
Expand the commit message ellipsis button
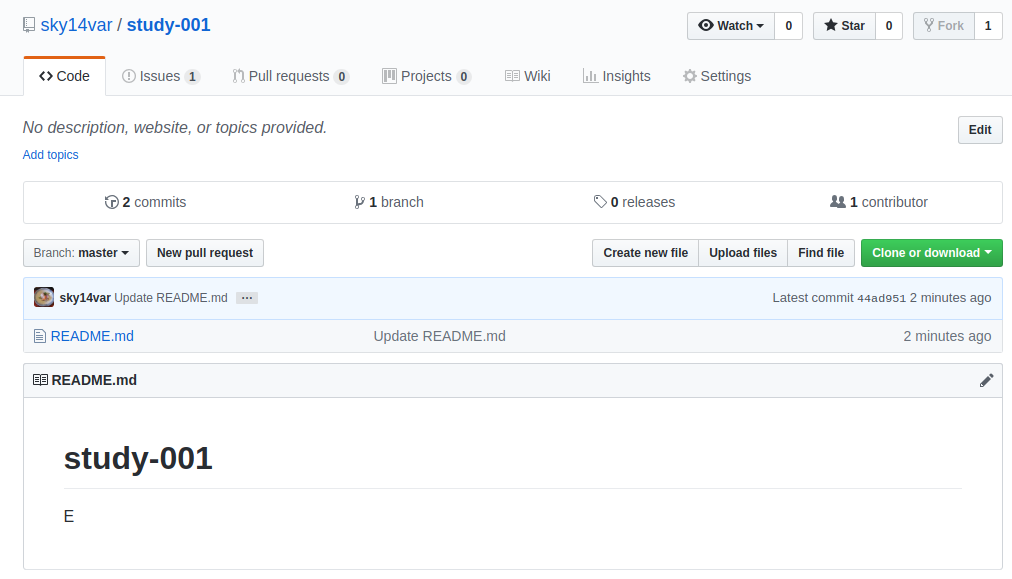pos(247,298)
